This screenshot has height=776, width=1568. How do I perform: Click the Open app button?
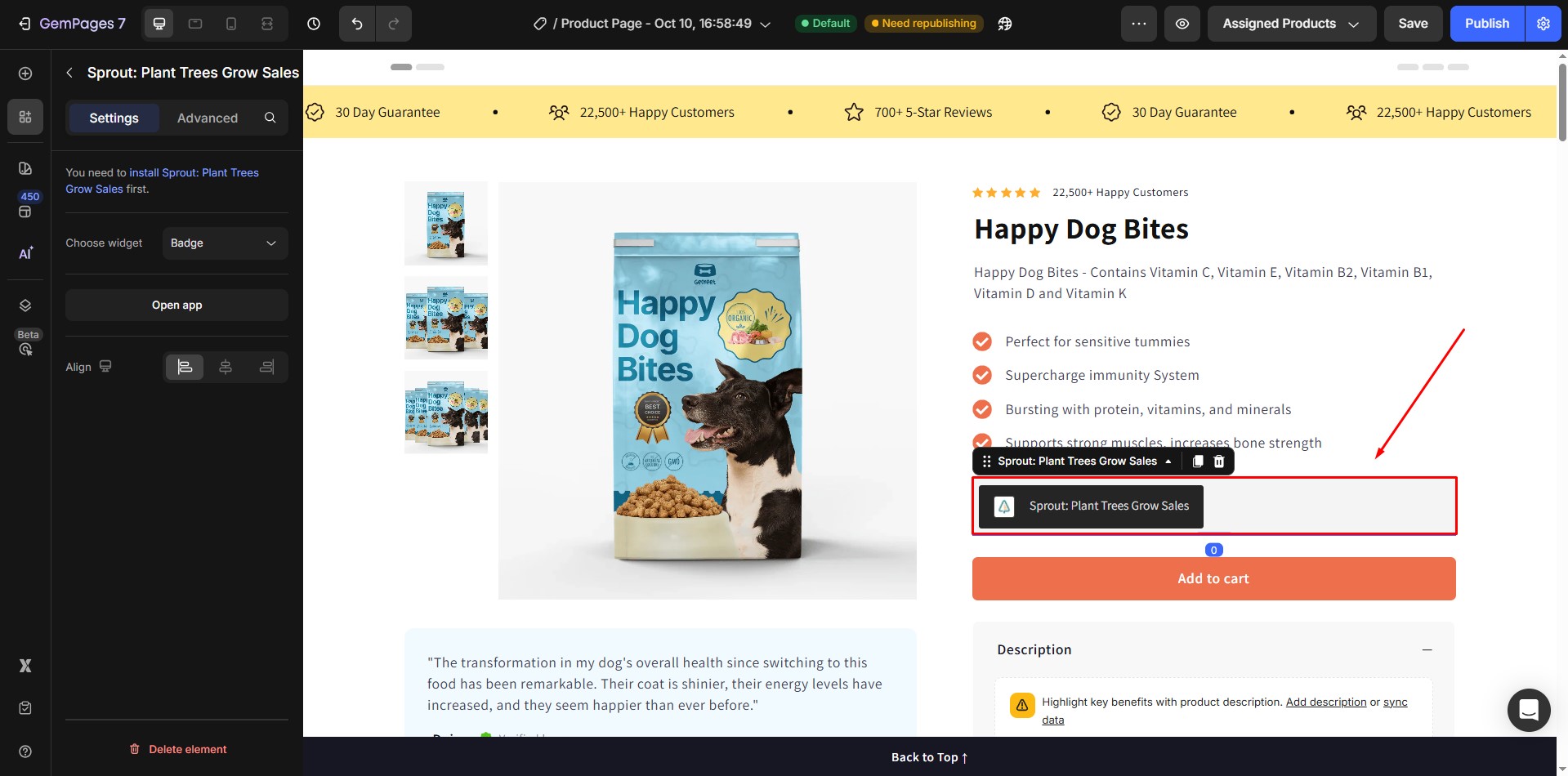point(176,305)
